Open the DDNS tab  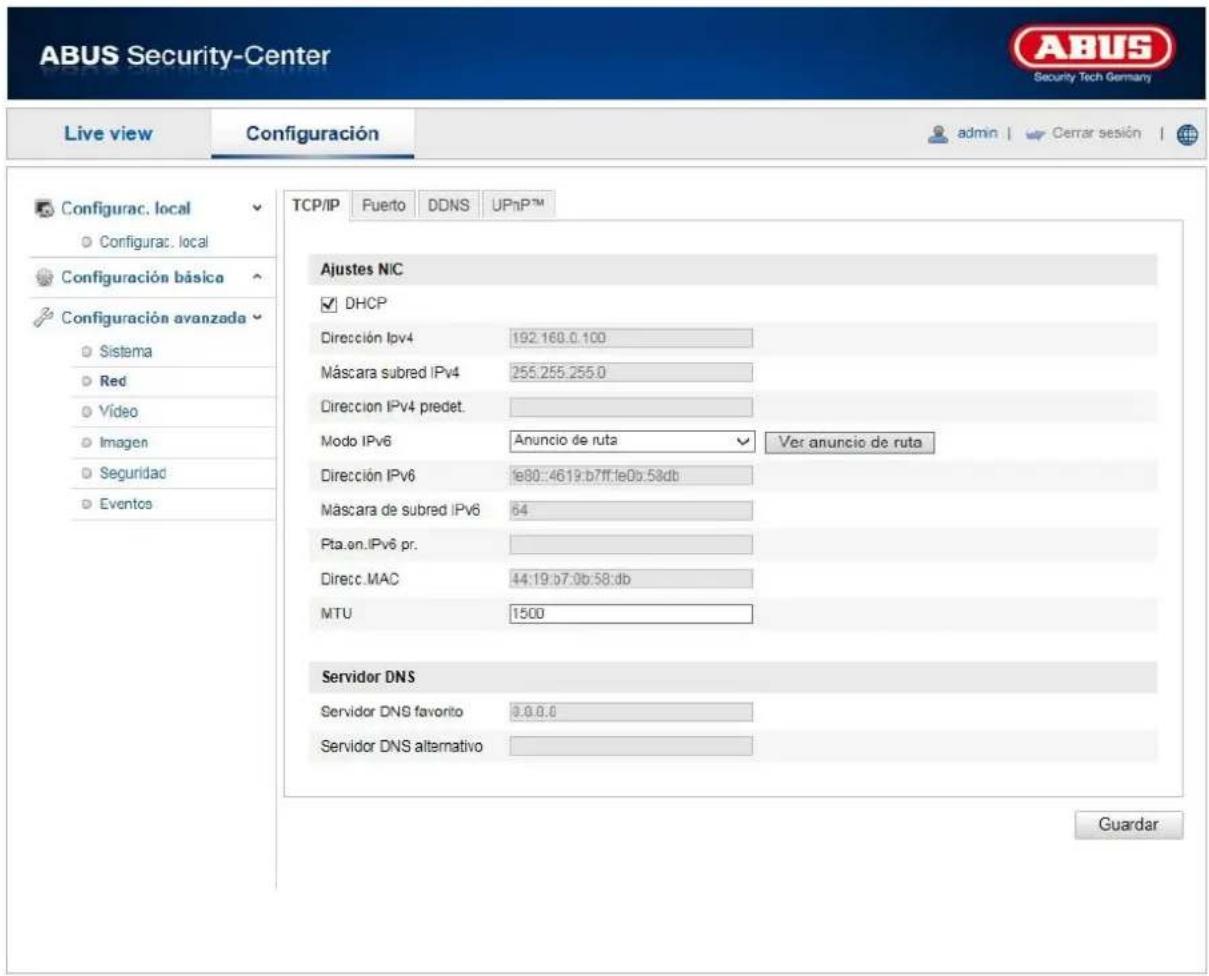(450, 205)
